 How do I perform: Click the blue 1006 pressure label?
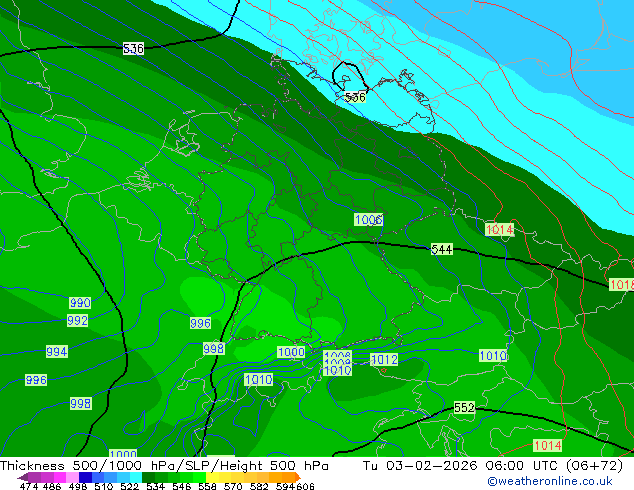[x=368, y=220]
